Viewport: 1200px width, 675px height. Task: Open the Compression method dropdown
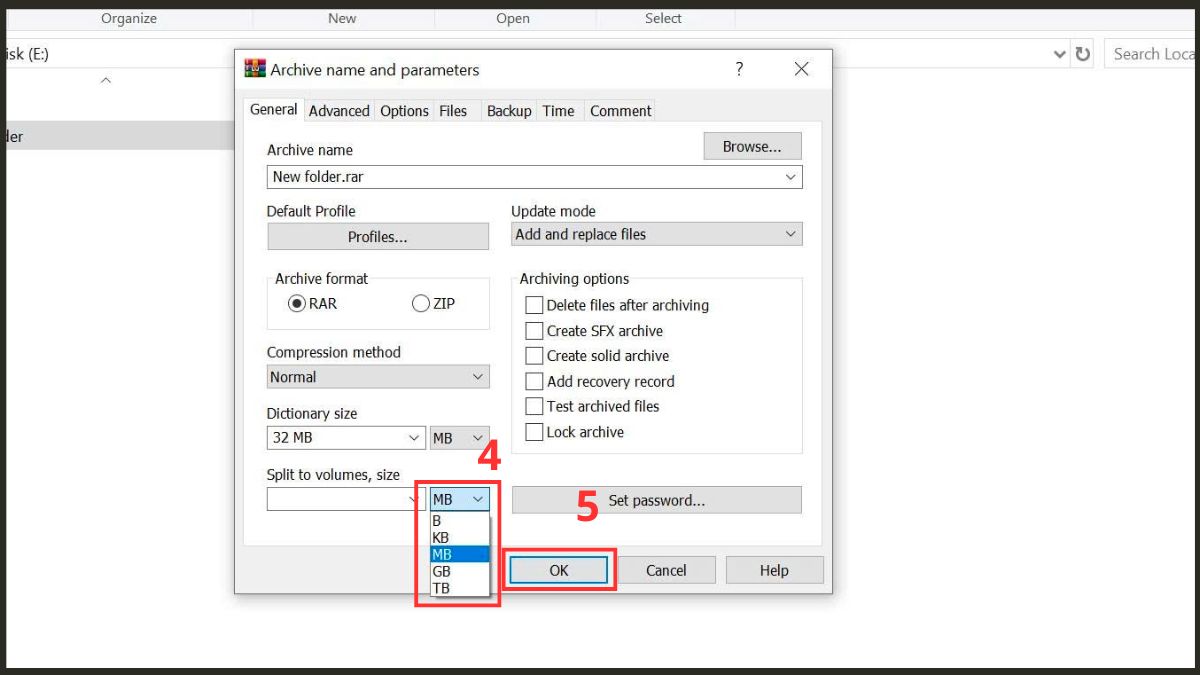pos(378,377)
